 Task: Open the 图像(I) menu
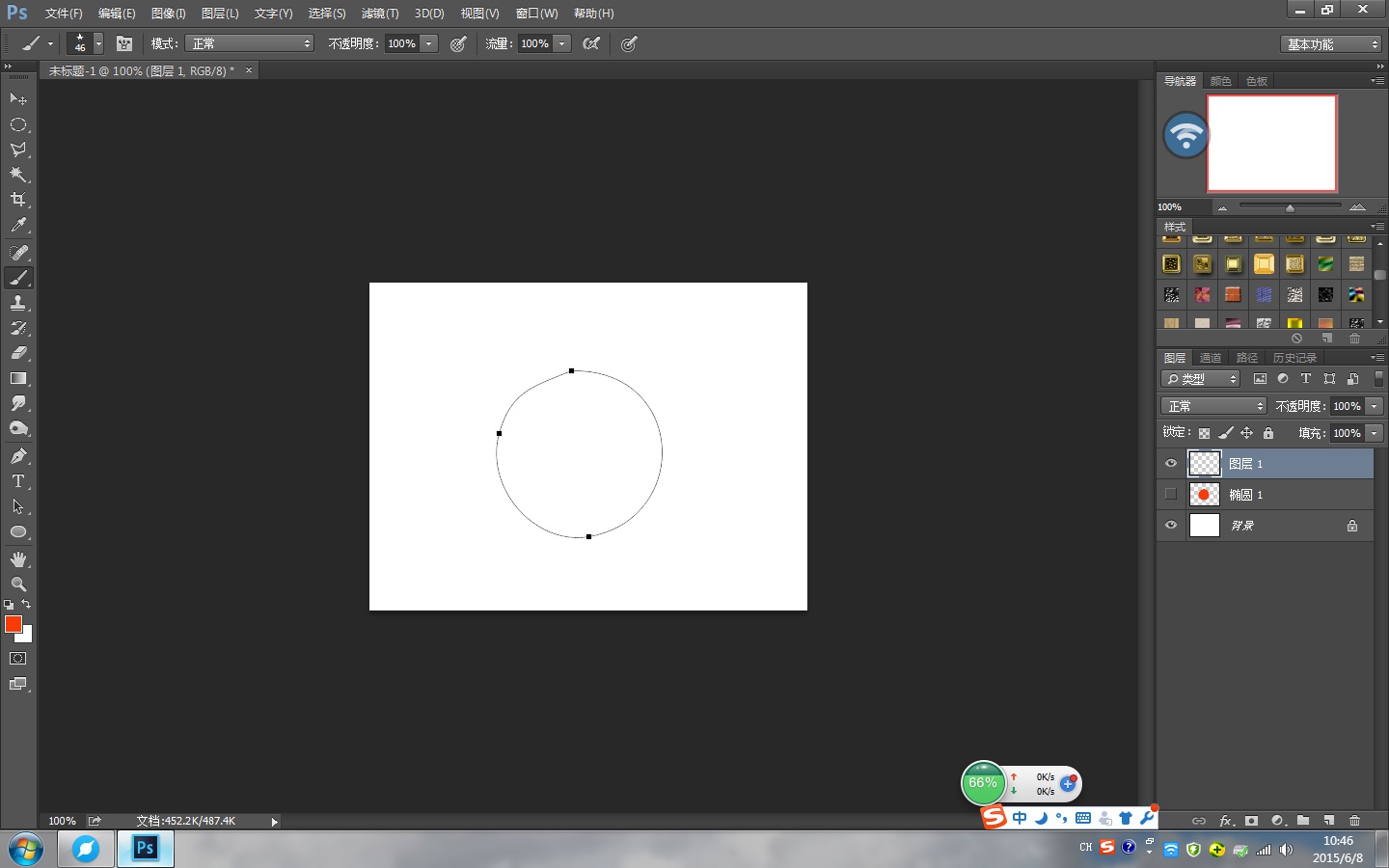[x=168, y=14]
